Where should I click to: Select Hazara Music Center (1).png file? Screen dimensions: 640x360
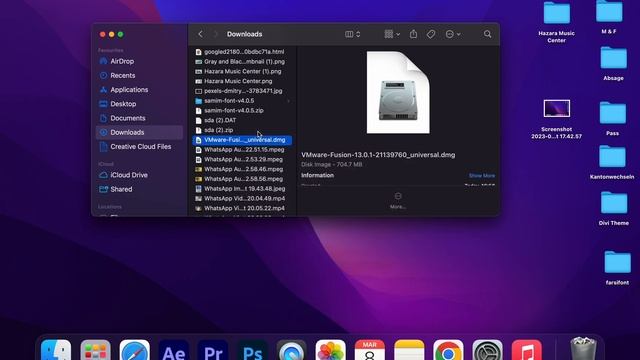[242, 71]
